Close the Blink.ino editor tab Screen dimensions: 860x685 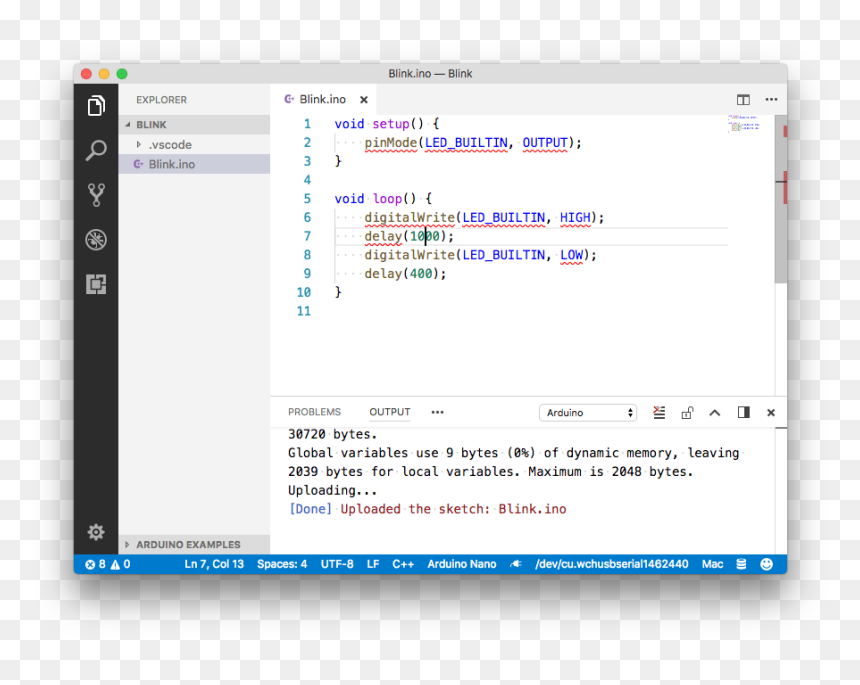point(364,100)
